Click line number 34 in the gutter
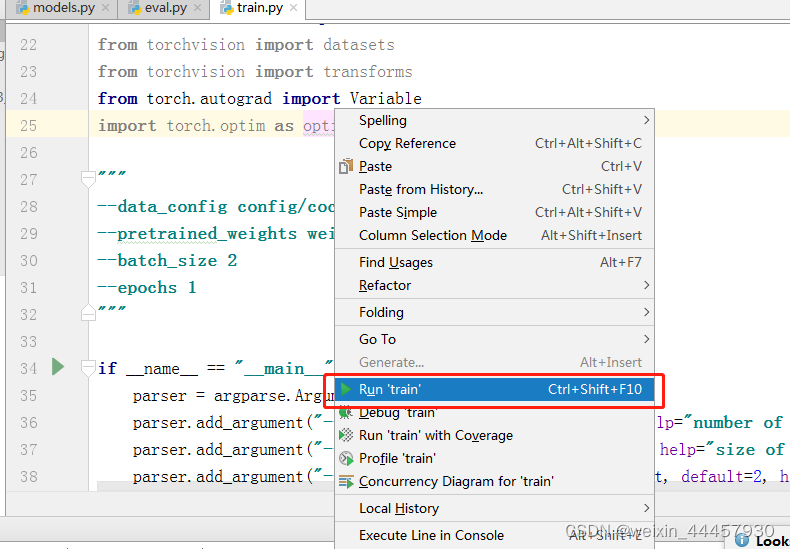This screenshot has width=790, height=549. tap(29, 369)
